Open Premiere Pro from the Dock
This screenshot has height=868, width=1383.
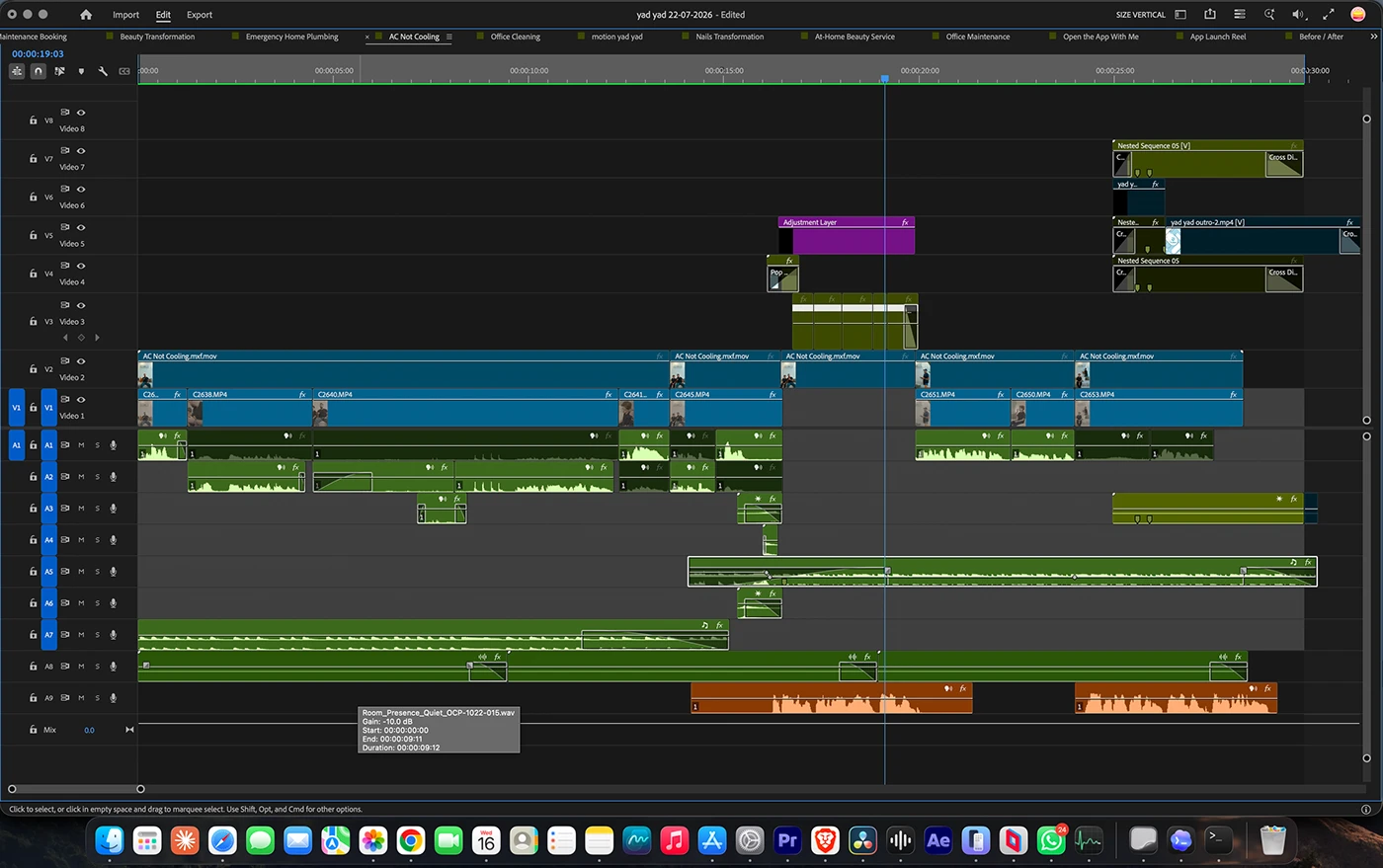click(x=787, y=840)
